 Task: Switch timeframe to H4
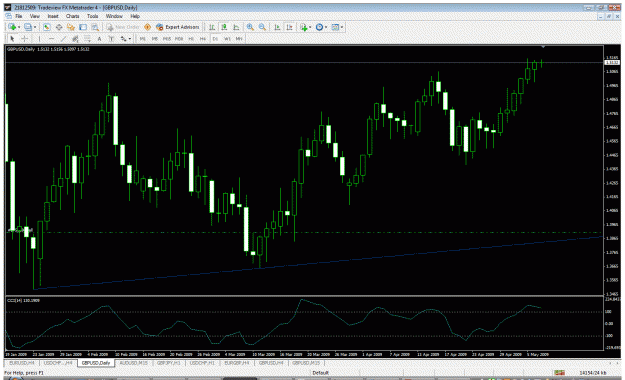click(x=203, y=39)
